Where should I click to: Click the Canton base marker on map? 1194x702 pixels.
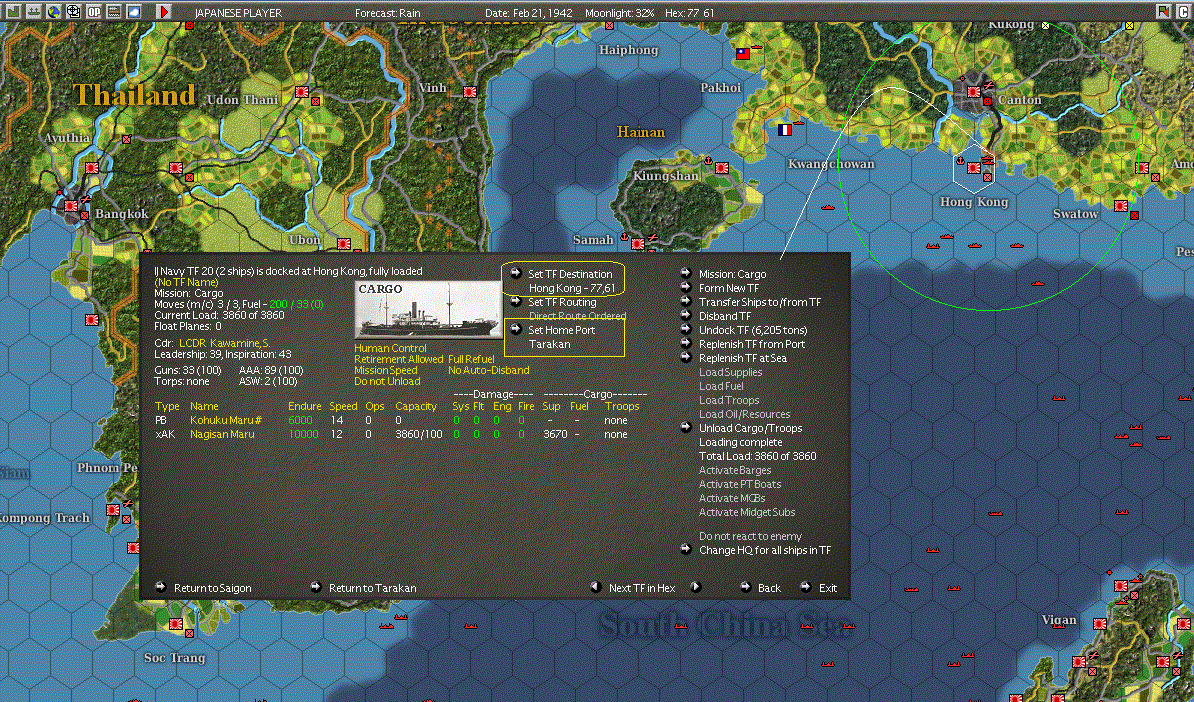[974, 91]
